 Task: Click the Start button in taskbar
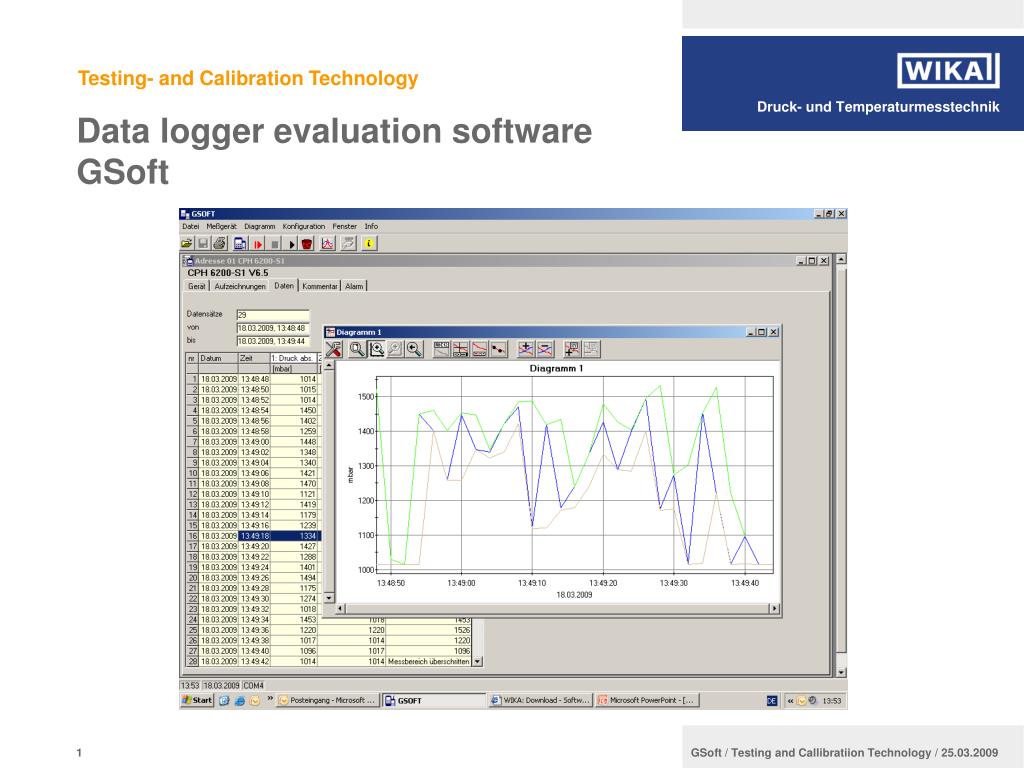[197, 700]
